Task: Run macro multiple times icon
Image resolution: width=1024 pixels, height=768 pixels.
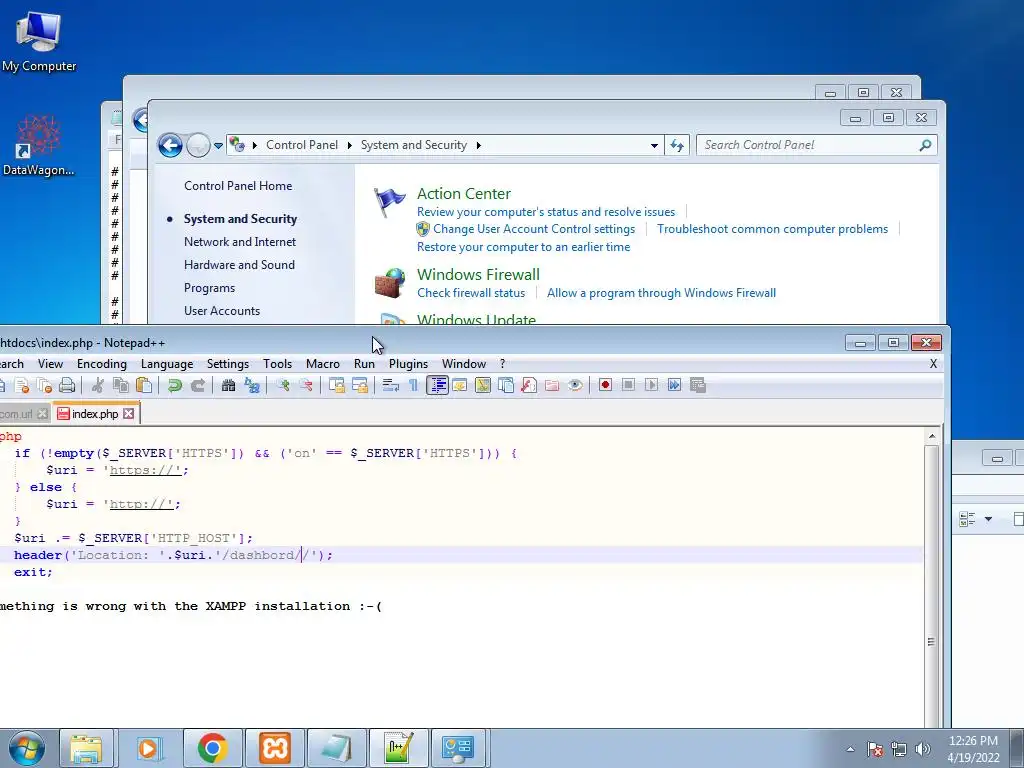Action: (675, 385)
